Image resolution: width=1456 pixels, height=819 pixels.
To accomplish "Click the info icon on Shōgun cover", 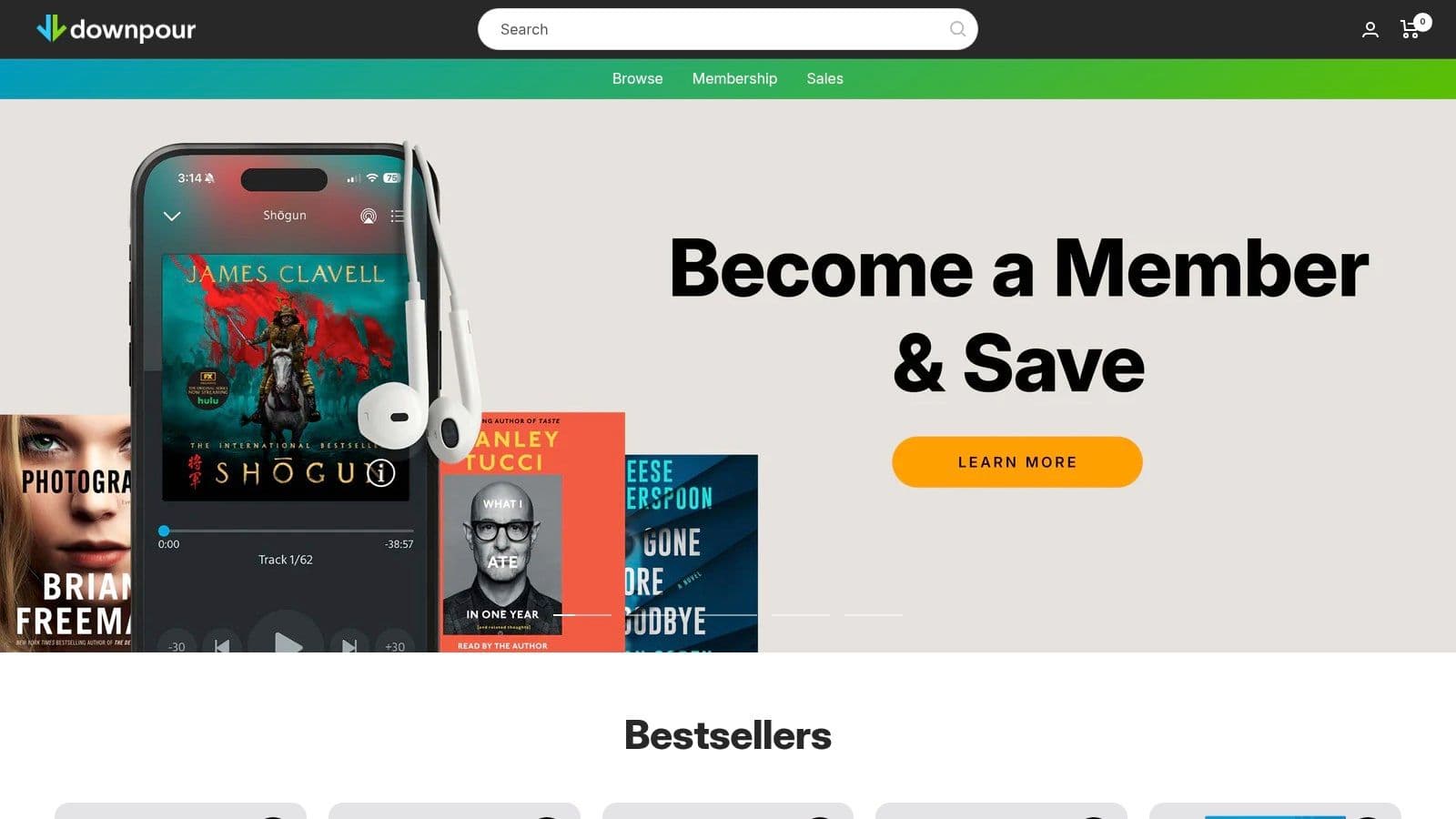I will pos(380,472).
